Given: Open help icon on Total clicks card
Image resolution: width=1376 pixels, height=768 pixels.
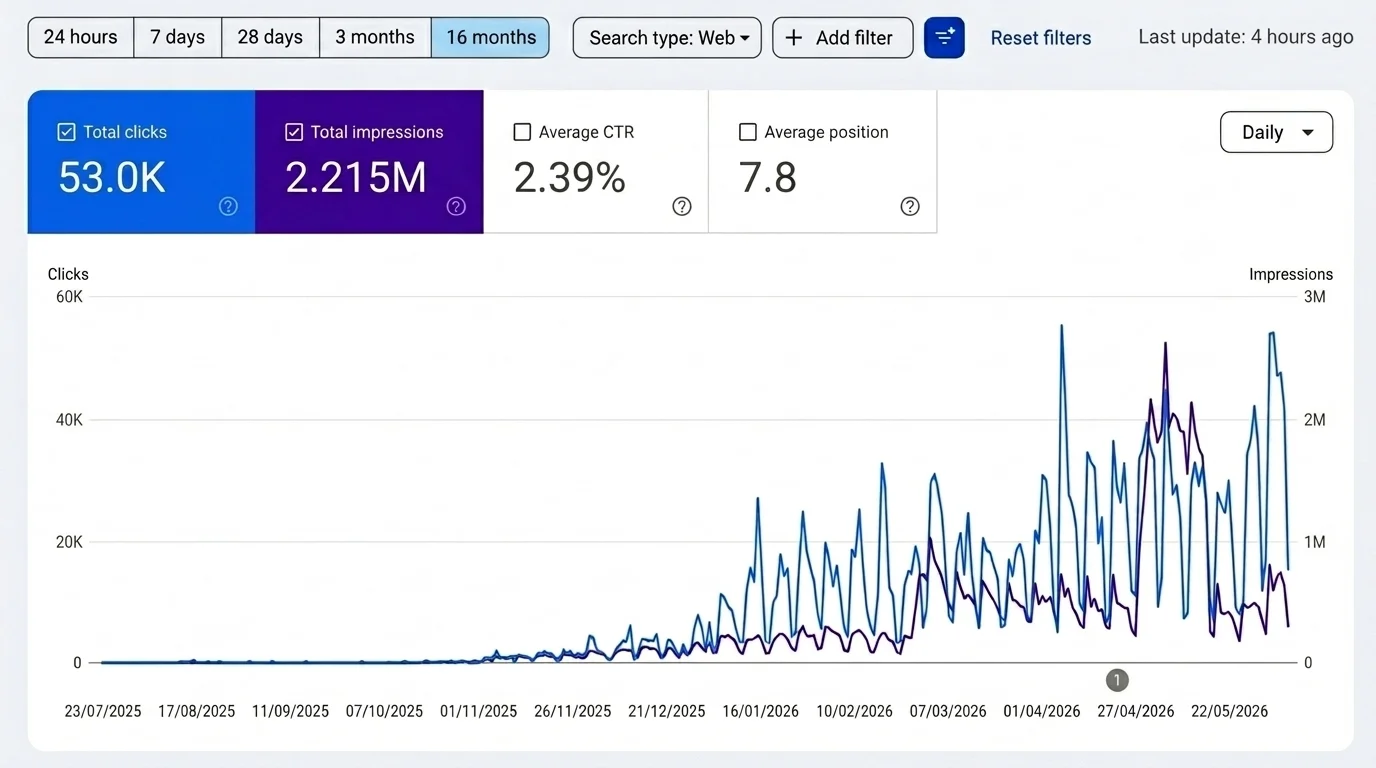Looking at the screenshot, I should coord(228,206).
